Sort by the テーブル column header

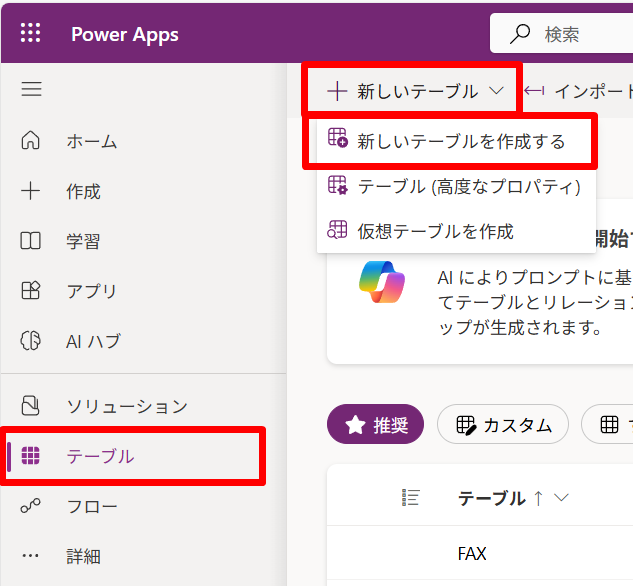(x=492, y=498)
